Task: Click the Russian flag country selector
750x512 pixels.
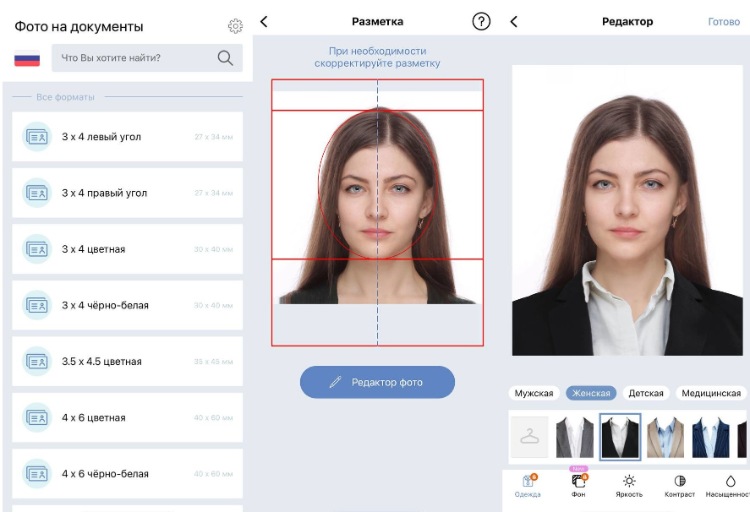Action: [27, 59]
